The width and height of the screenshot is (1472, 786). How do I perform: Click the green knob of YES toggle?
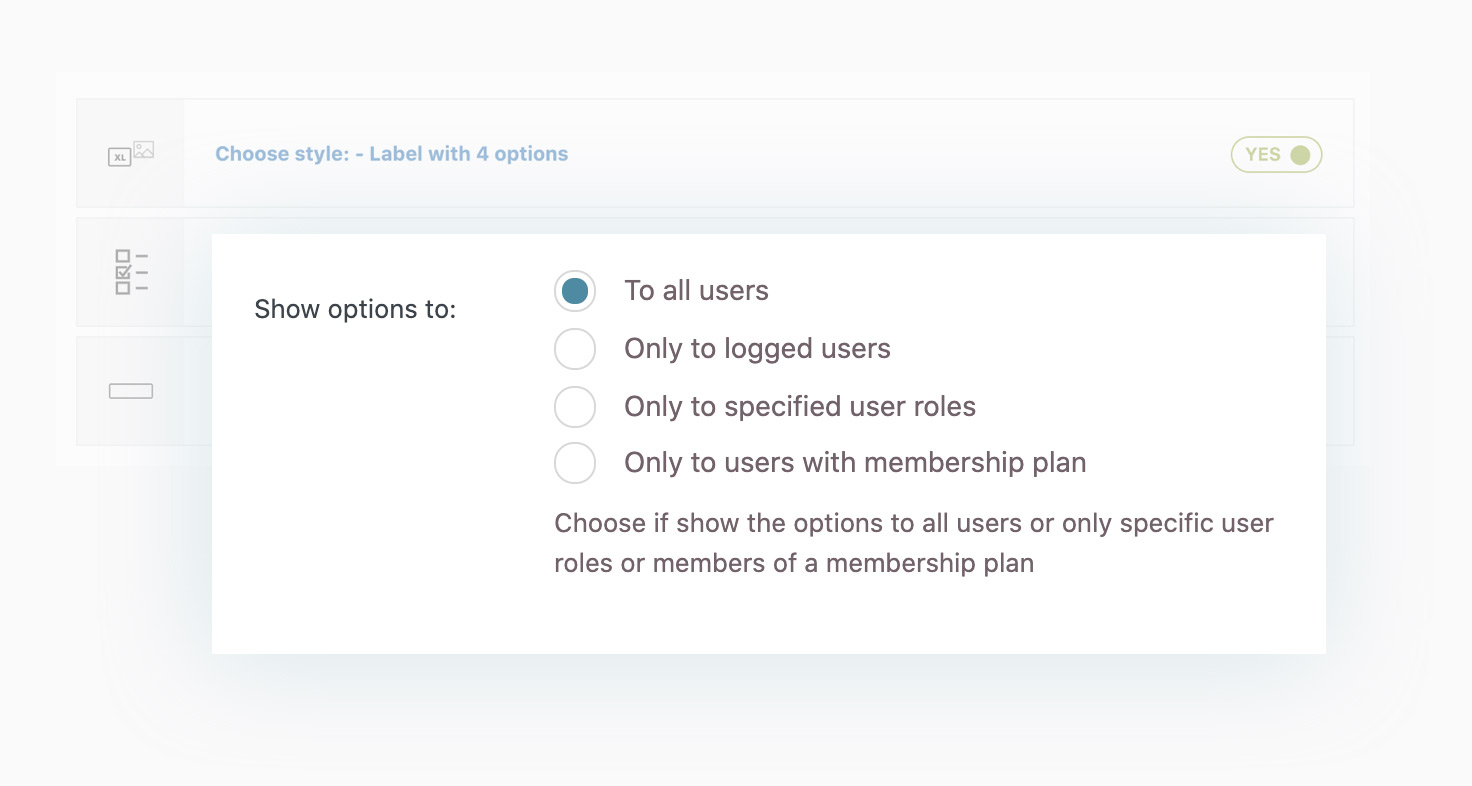click(1300, 155)
